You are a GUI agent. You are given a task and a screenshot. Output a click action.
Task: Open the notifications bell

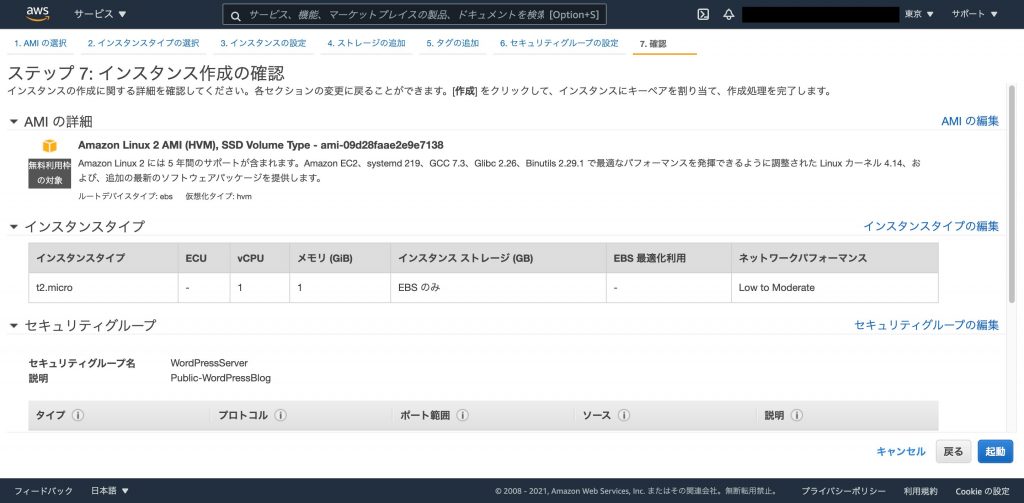click(x=729, y=14)
